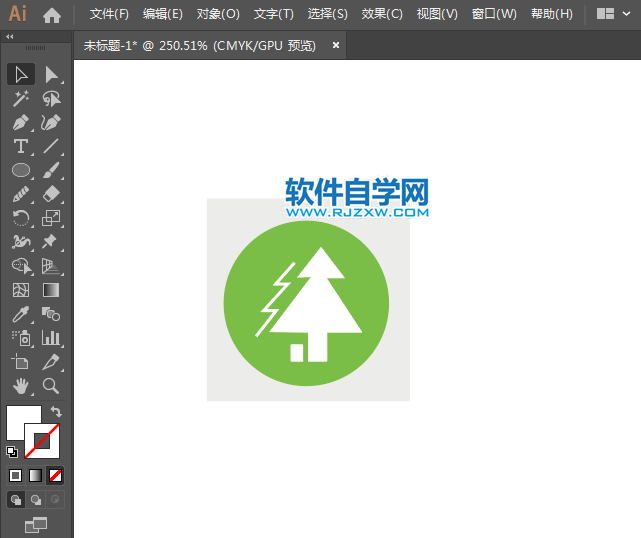Change the screen mode
The image size is (641, 538).
click(x=36, y=525)
